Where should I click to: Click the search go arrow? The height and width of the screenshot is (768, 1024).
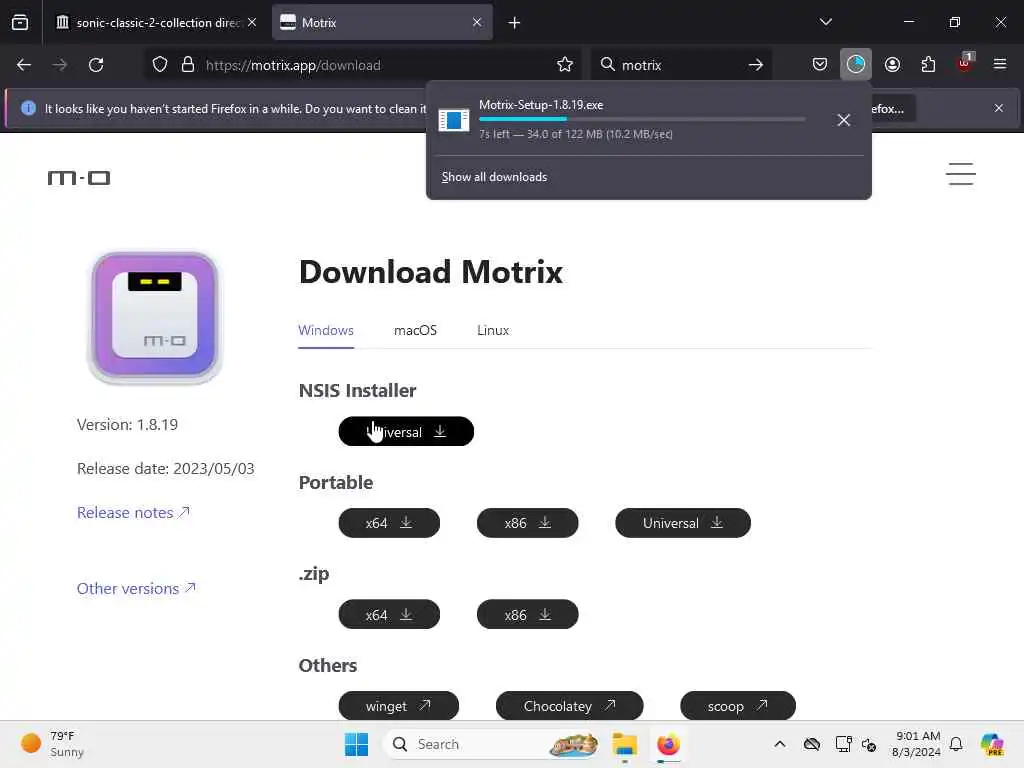(756, 65)
